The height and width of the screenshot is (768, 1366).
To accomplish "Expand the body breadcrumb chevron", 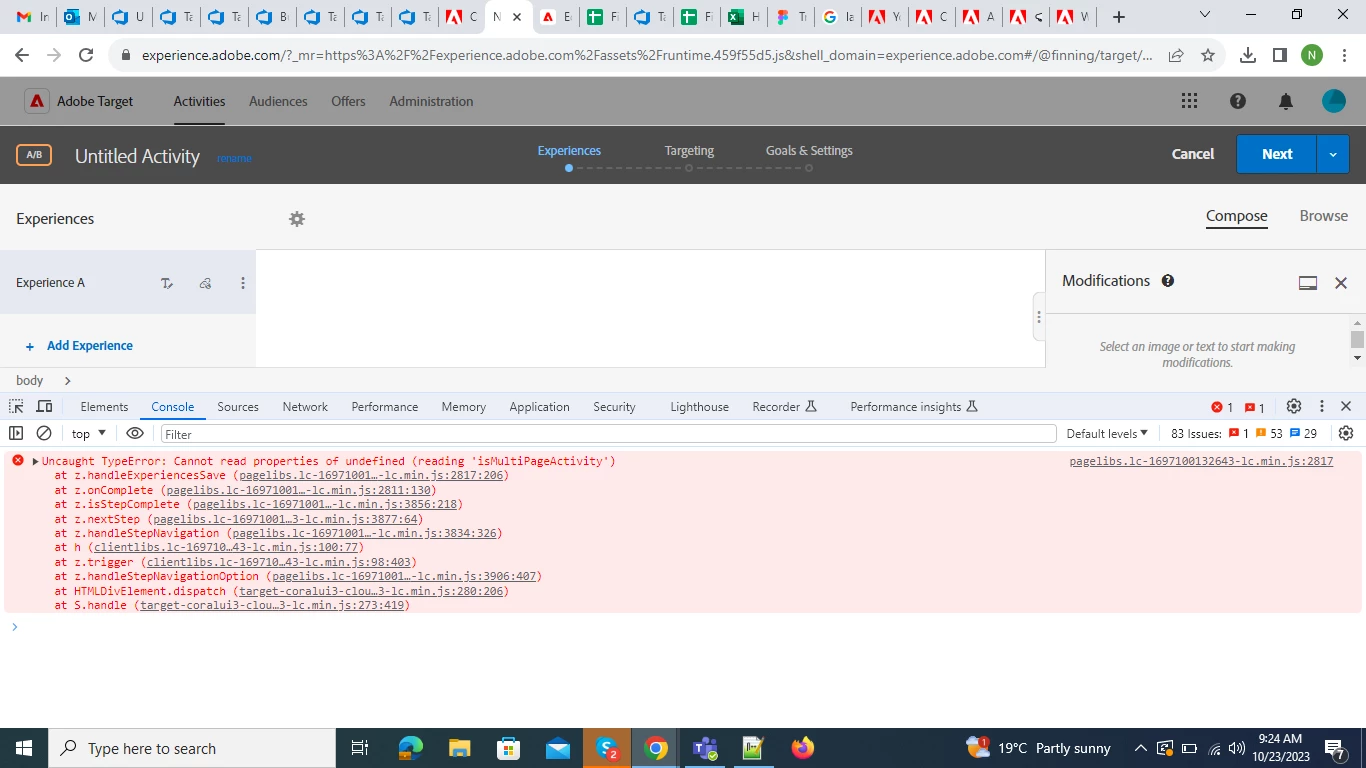I will tap(67, 381).
